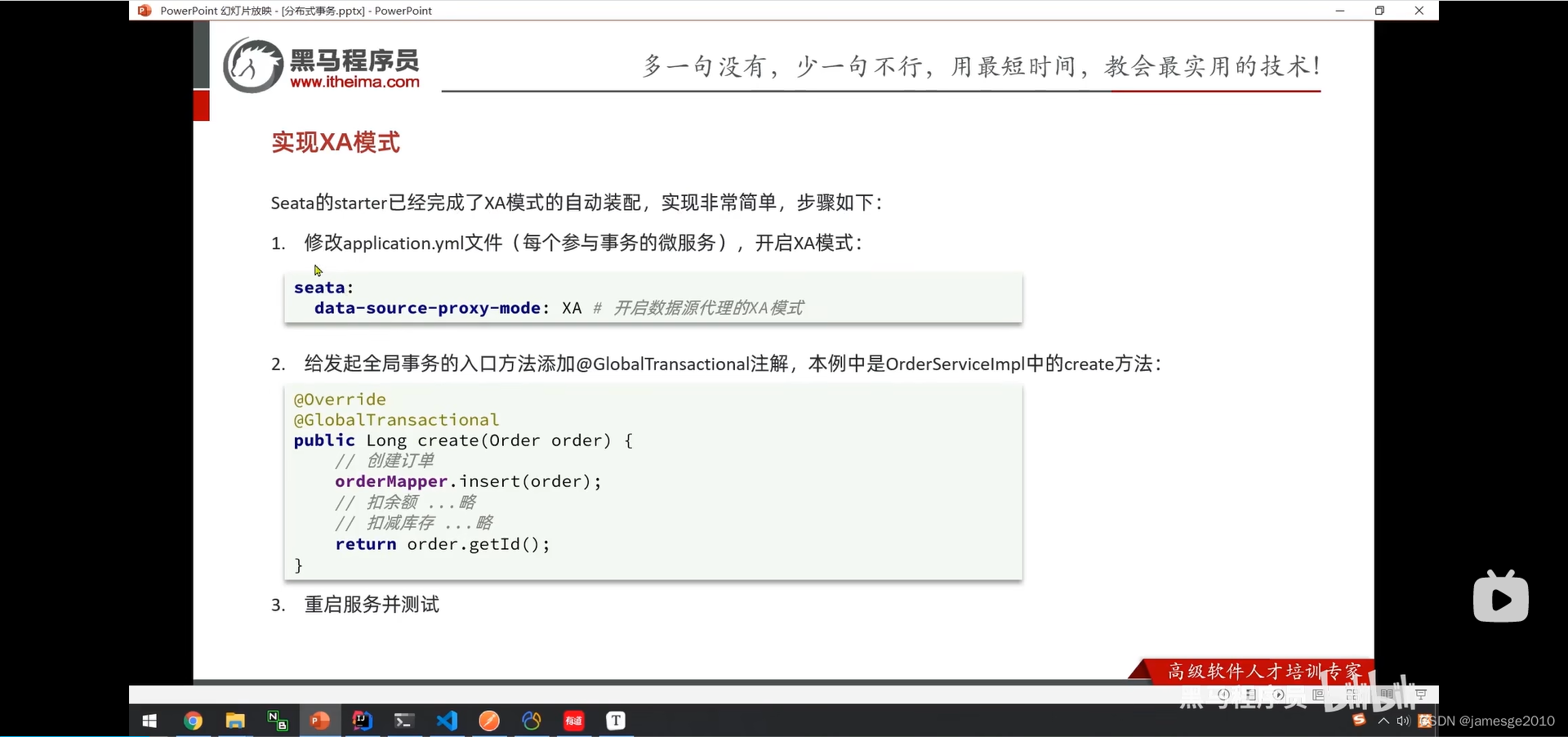1568x737 pixels.
Task: Open the Windows Start menu
Action: pos(149,721)
